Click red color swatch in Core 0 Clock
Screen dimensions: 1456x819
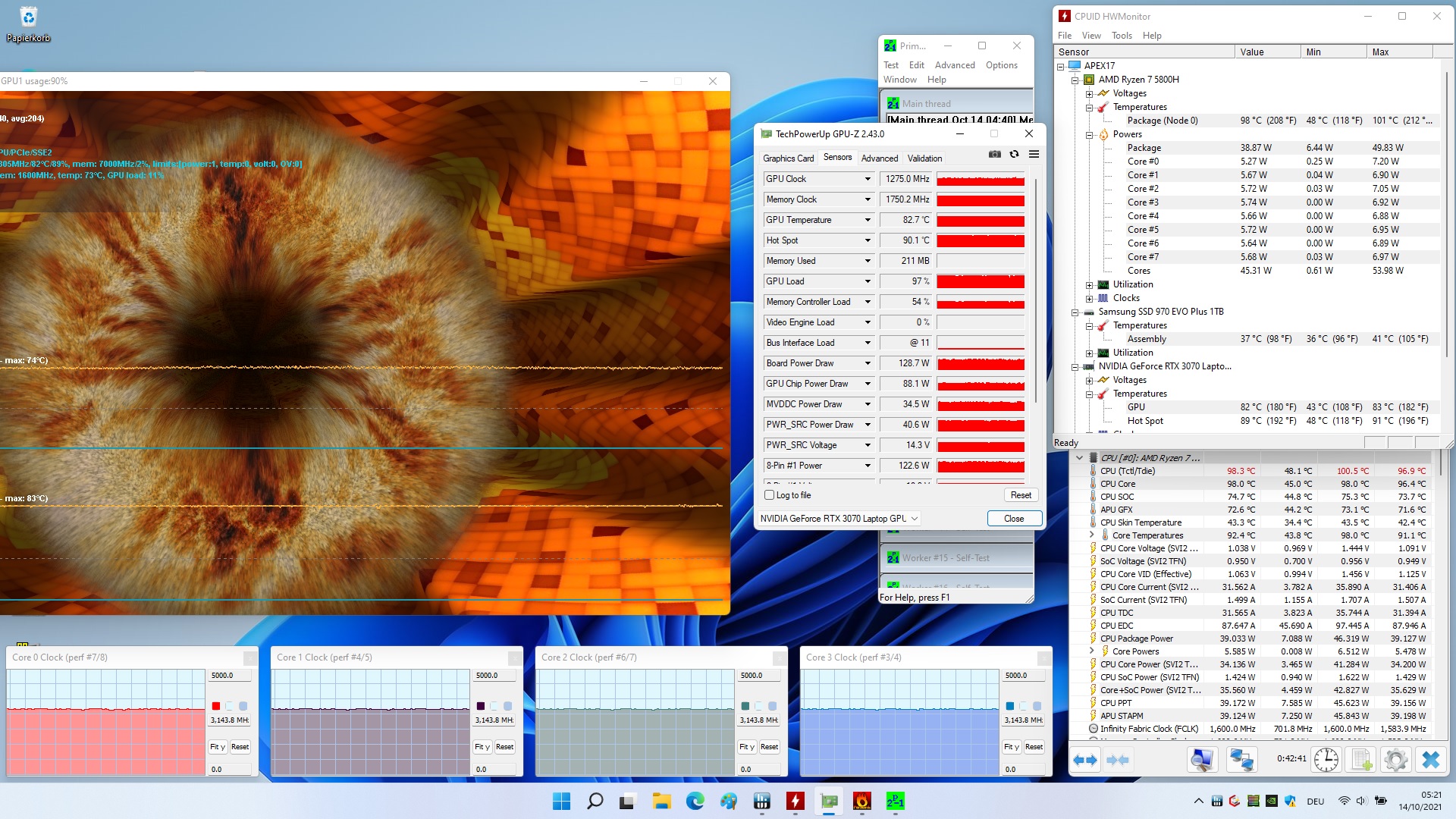(x=216, y=706)
